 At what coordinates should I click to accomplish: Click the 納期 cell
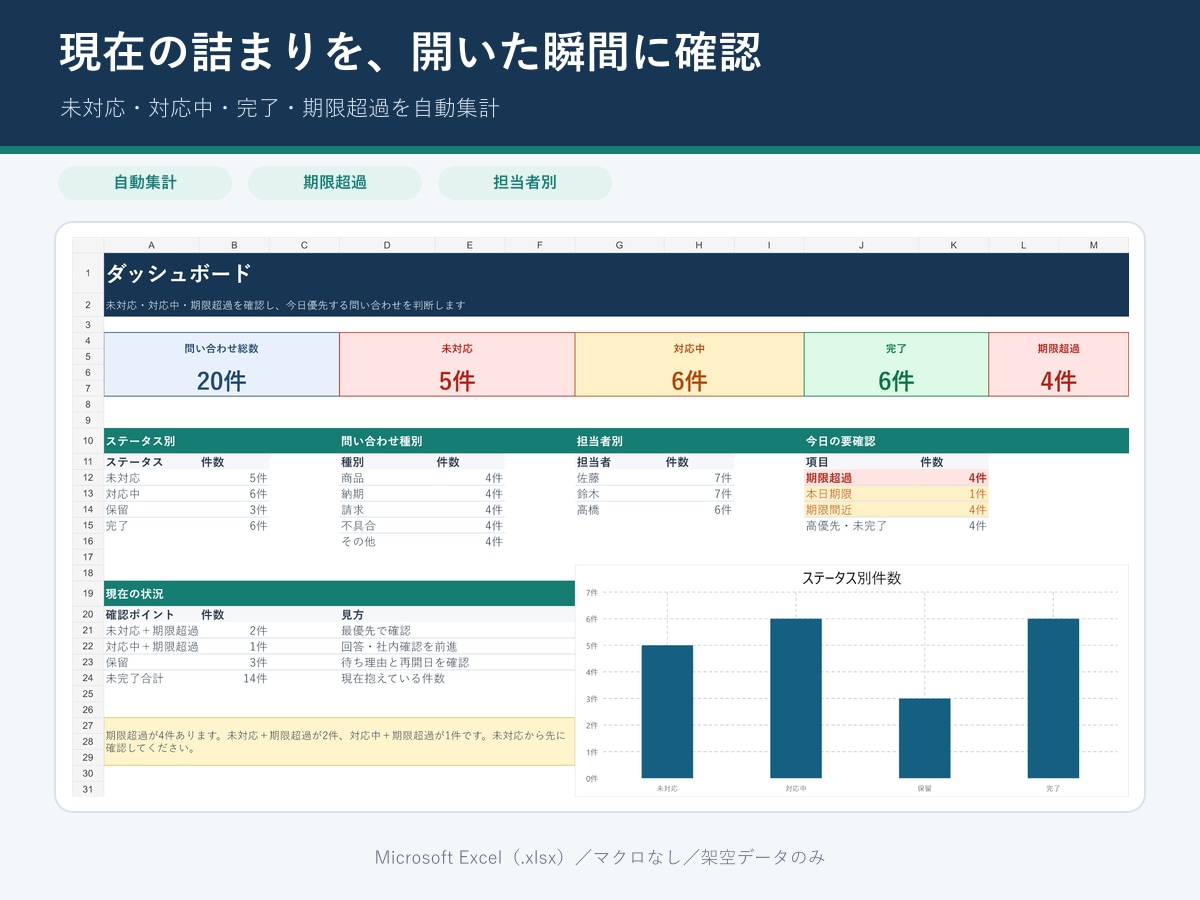(387, 494)
